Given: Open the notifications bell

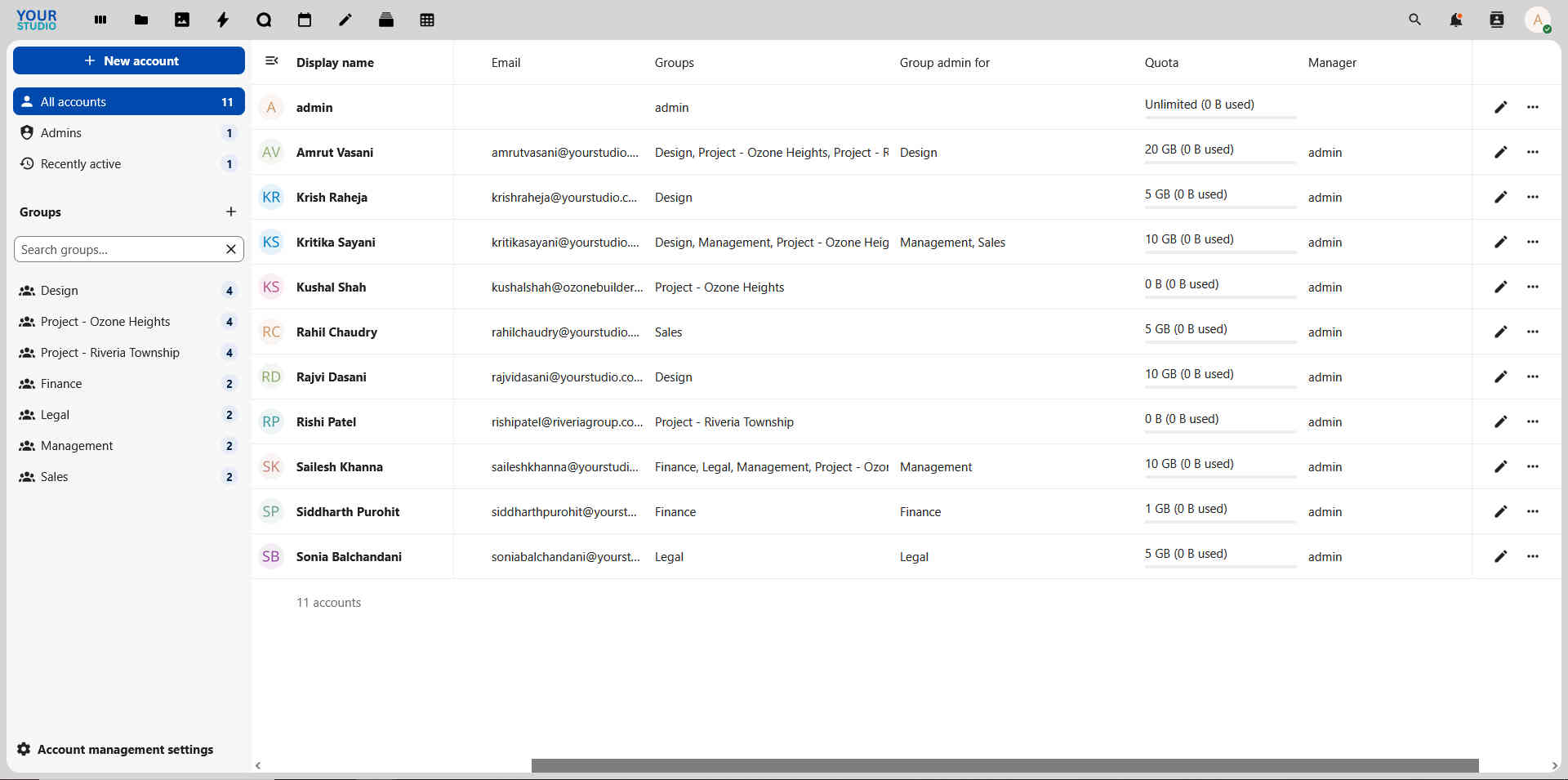Looking at the screenshot, I should pos(1456,20).
